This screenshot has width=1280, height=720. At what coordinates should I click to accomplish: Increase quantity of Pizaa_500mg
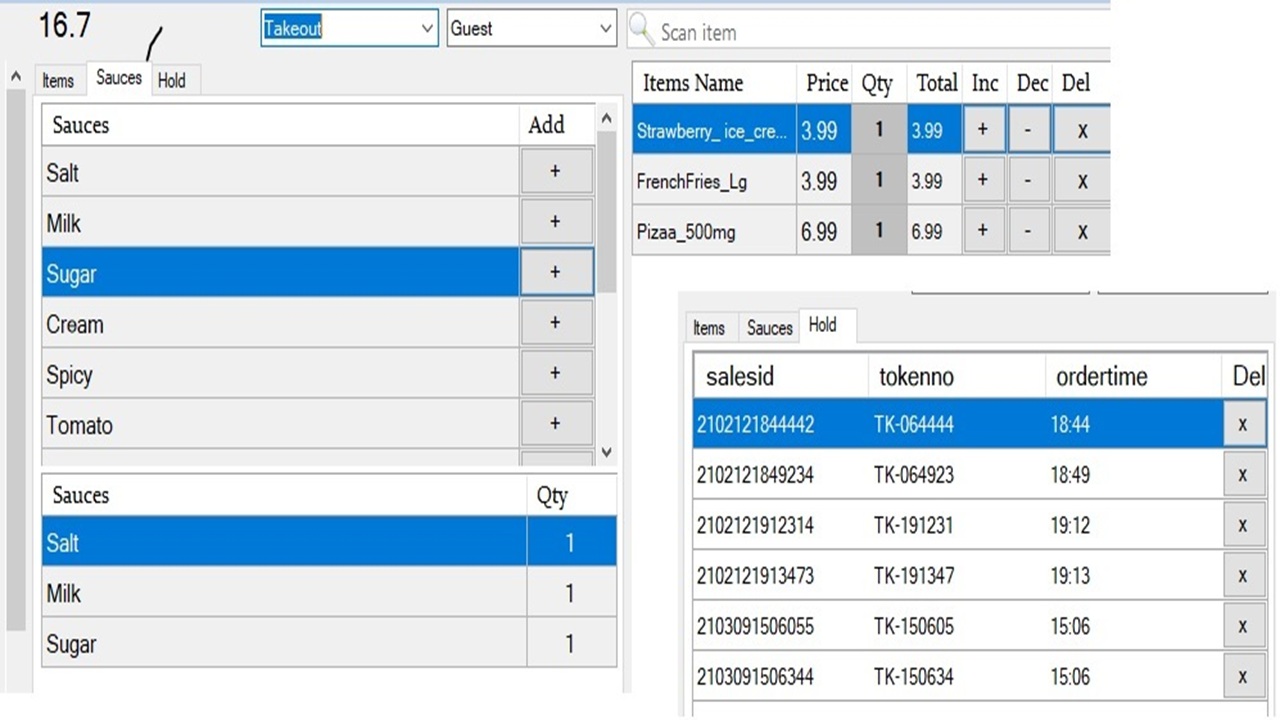pyautogui.click(x=983, y=231)
